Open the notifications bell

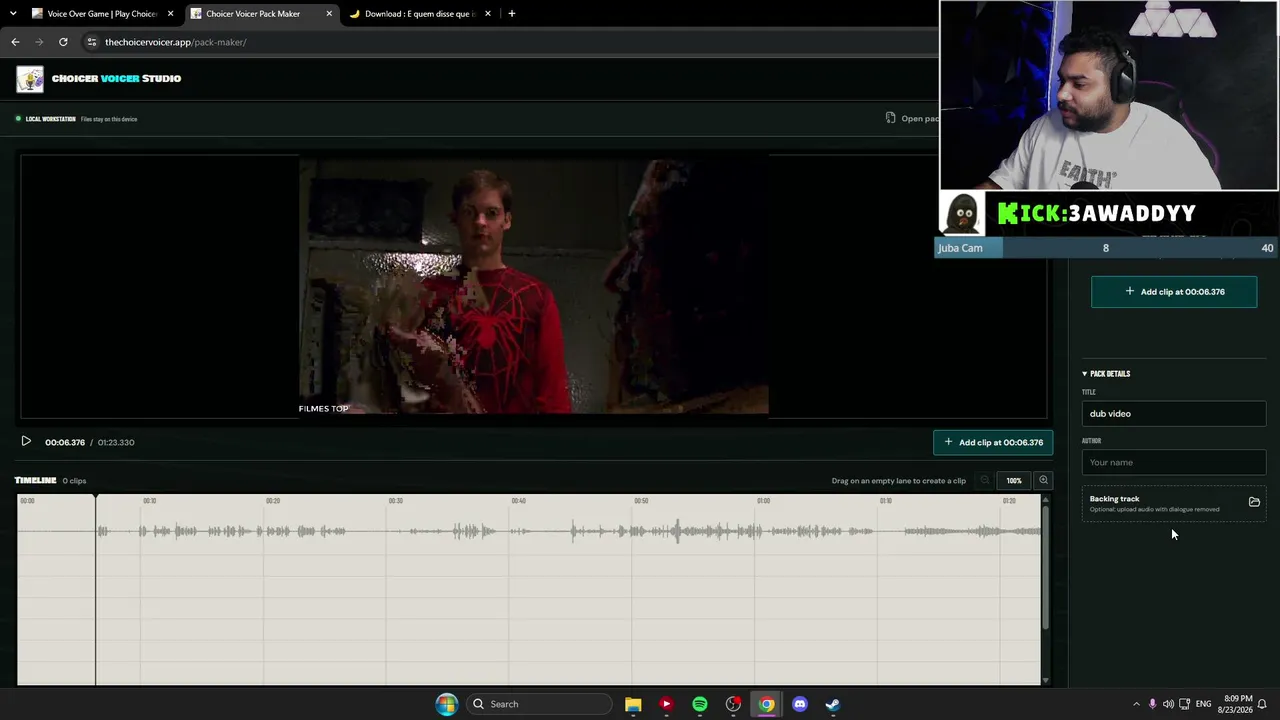click(x=1262, y=704)
